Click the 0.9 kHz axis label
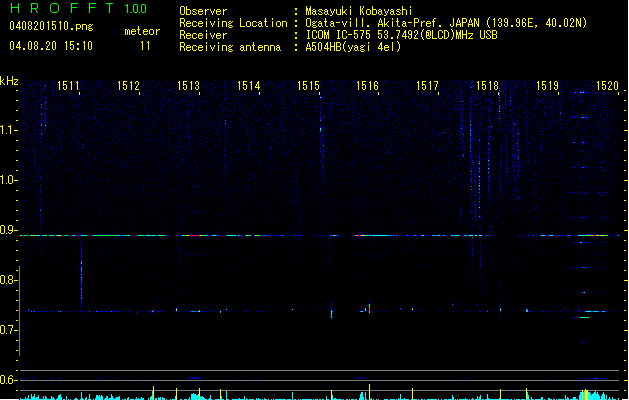Screen dimensions: 629x400 pyautogui.click(x=7, y=230)
